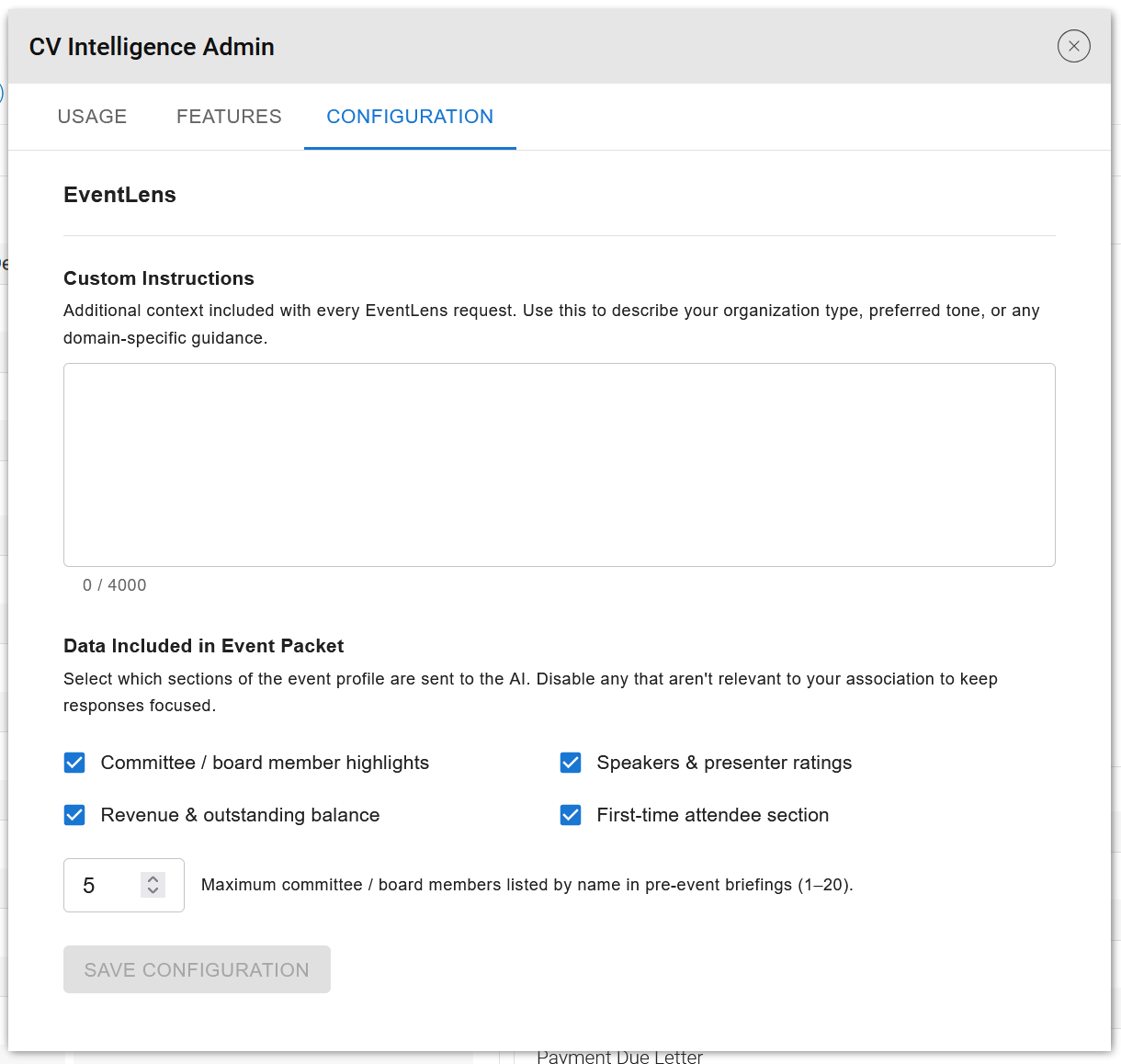The height and width of the screenshot is (1064, 1121).
Task: Increase maximum committee members with up arrow
Action: point(153,878)
